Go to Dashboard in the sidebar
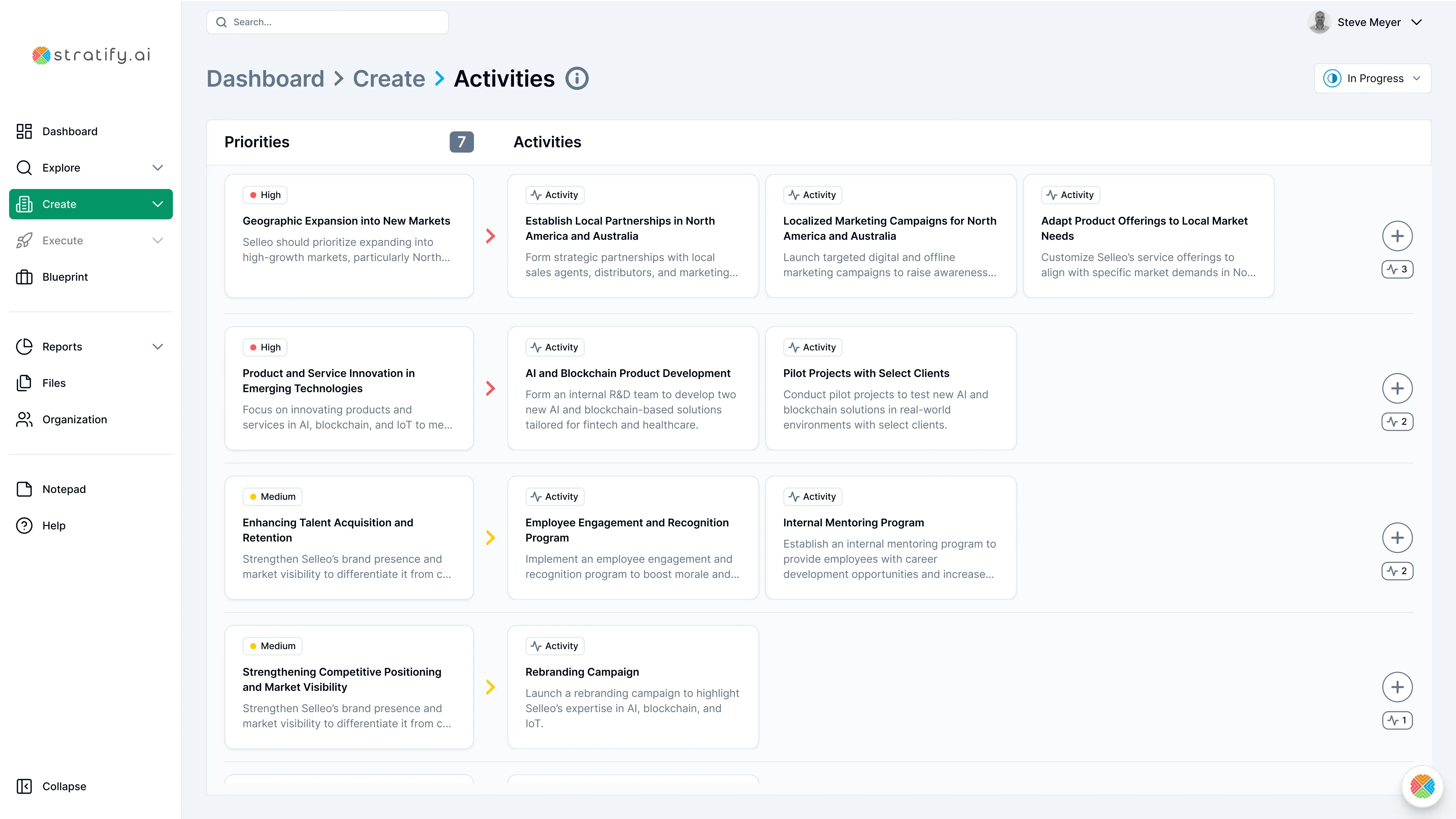The width and height of the screenshot is (1456, 819). 70,132
